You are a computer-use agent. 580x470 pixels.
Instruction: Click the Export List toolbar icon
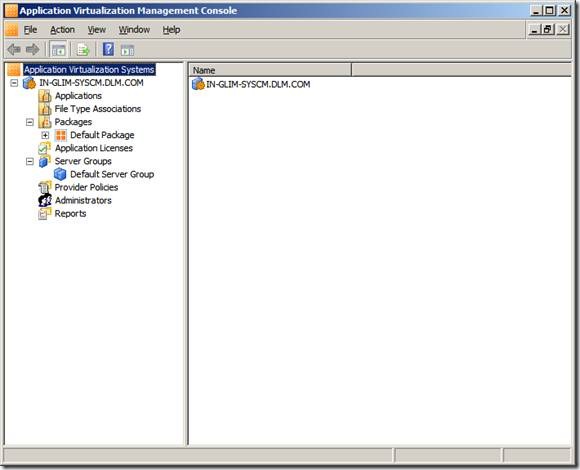tap(83, 50)
